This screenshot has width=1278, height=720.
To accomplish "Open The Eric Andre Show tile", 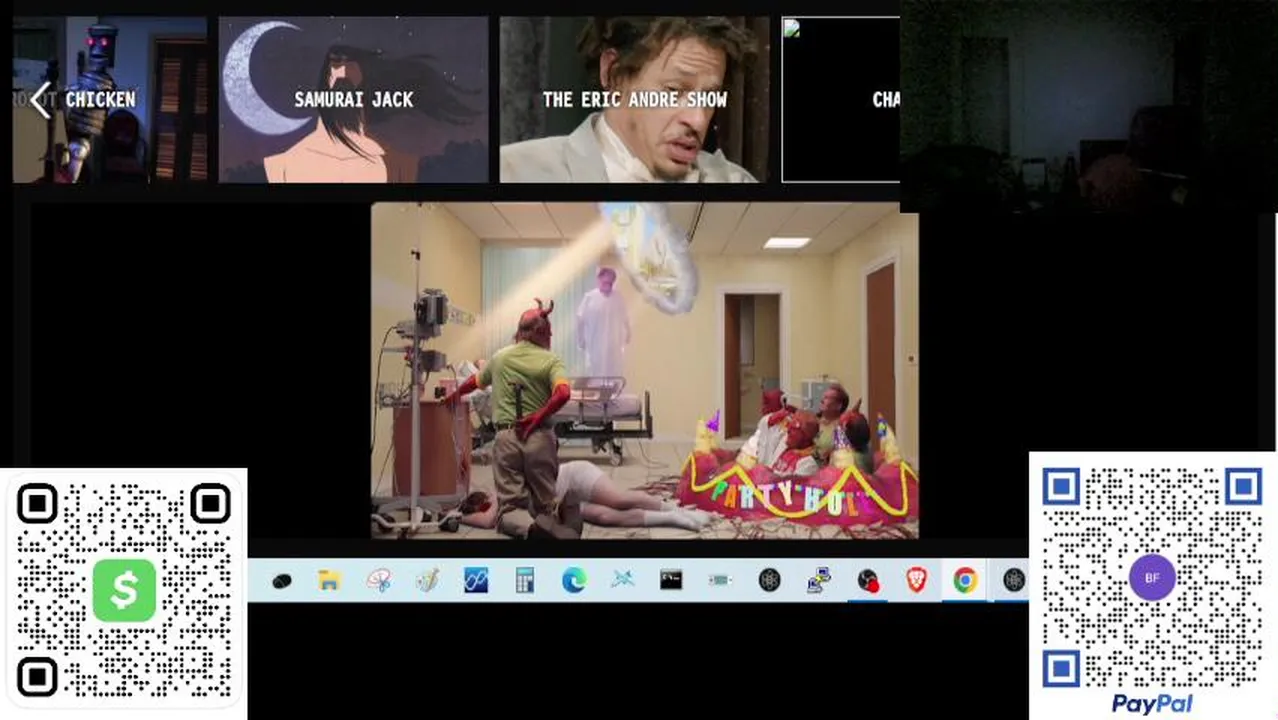I will 634,100.
